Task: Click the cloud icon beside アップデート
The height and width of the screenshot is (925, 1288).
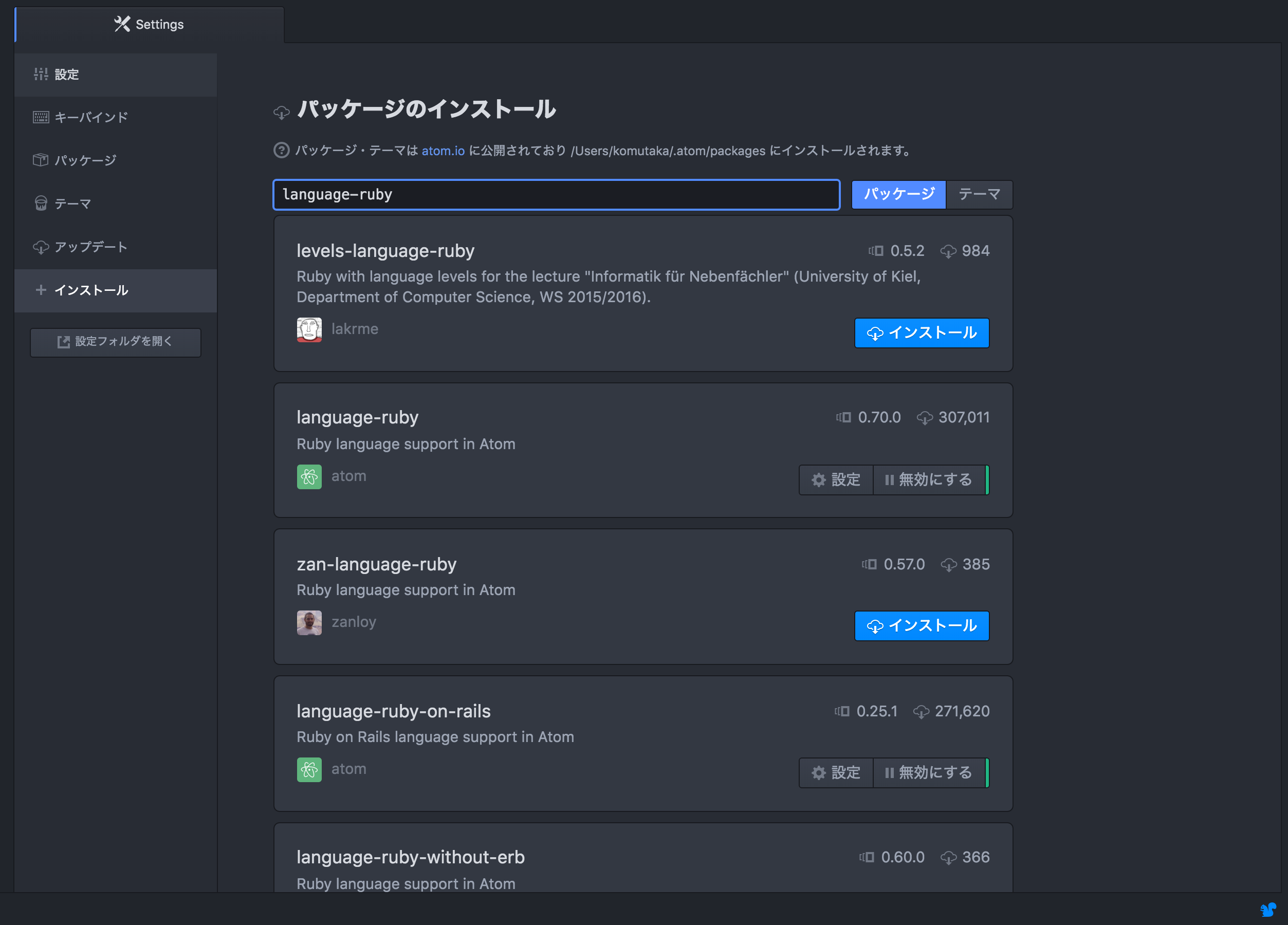Action: (41, 247)
